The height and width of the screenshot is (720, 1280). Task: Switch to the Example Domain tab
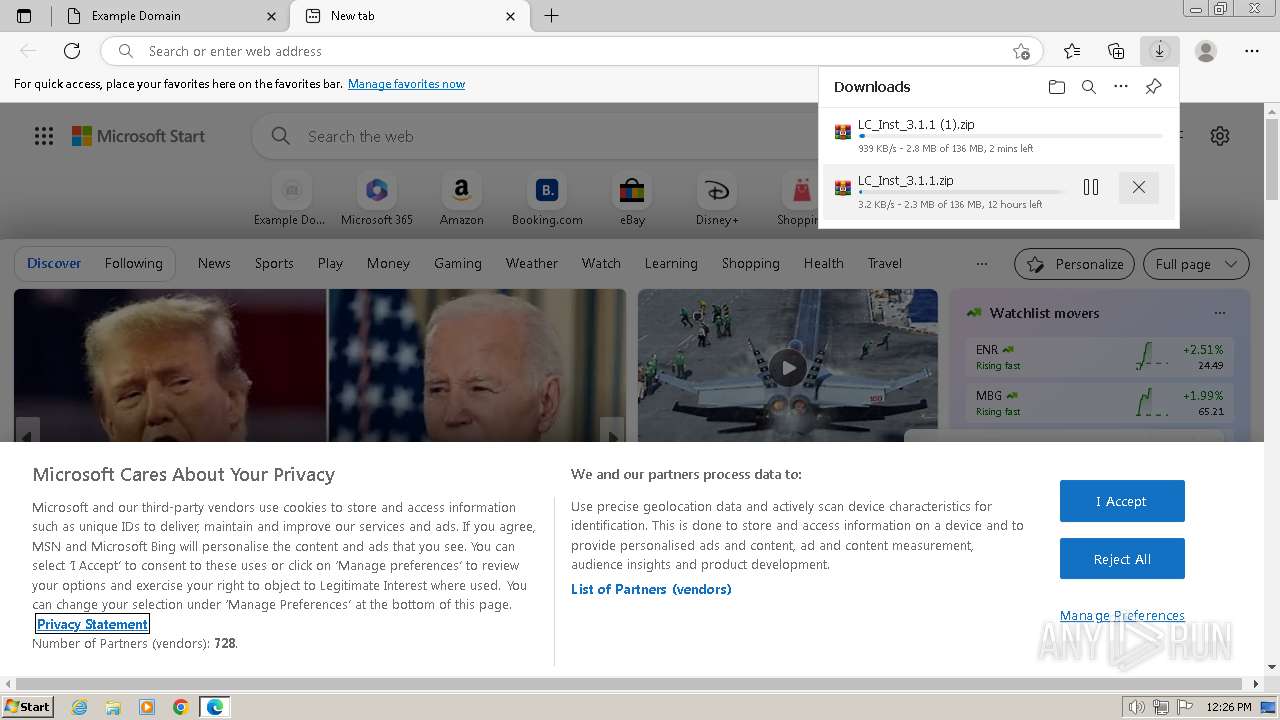pos(171,16)
